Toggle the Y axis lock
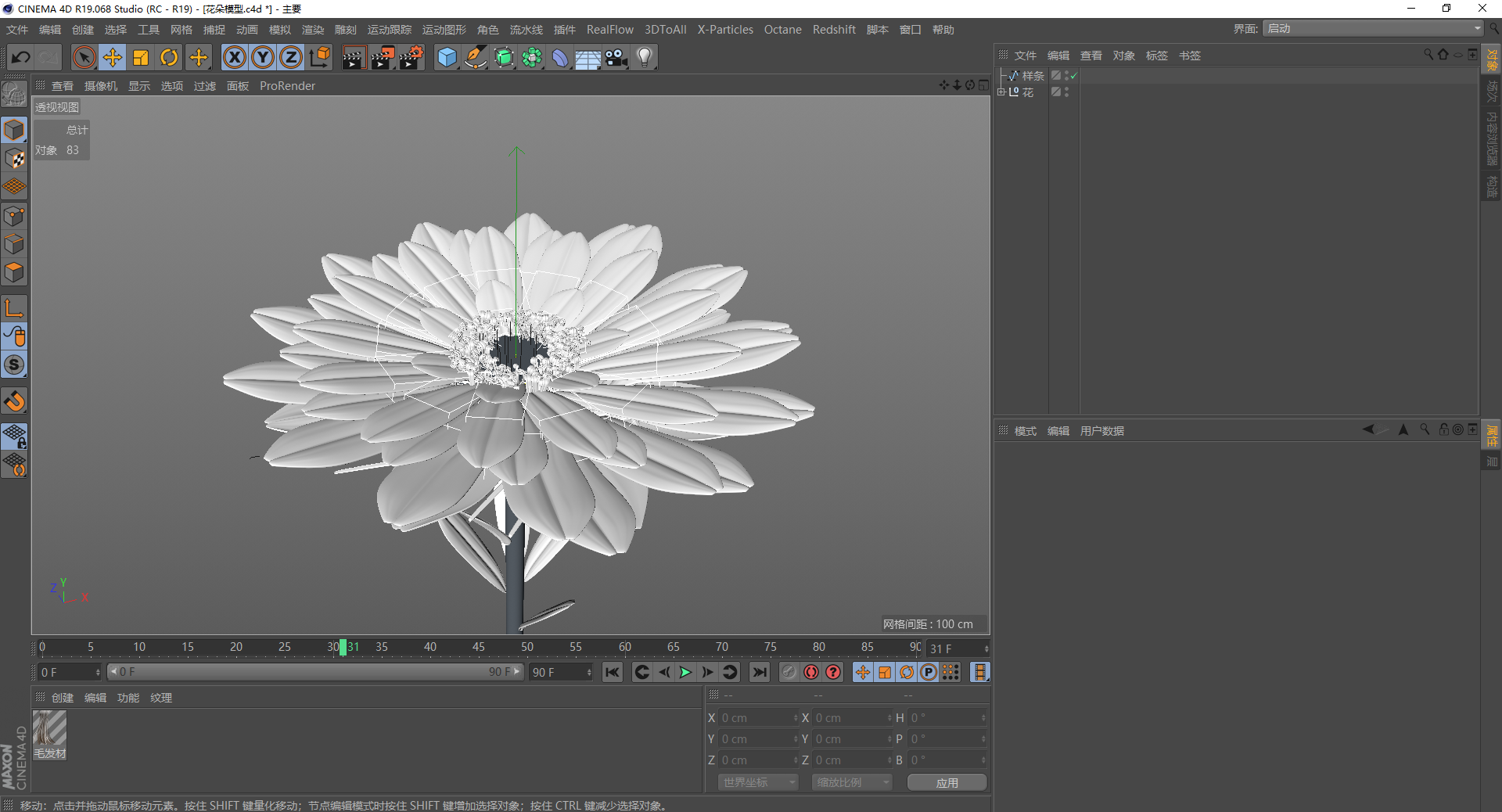Image resolution: width=1502 pixels, height=812 pixels. [x=263, y=57]
